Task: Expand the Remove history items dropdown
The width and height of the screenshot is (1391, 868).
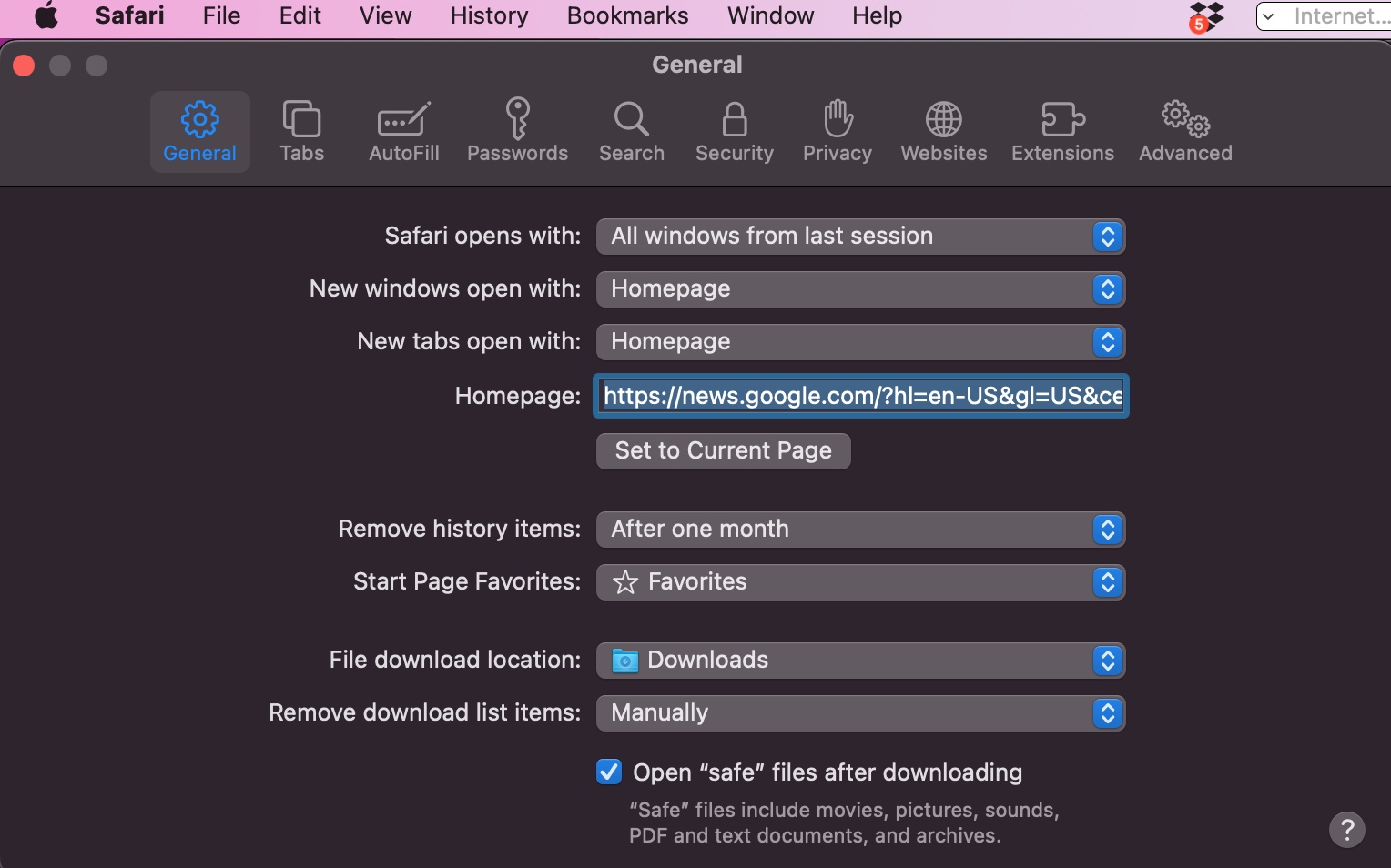Action: click(x=860, y=530)
